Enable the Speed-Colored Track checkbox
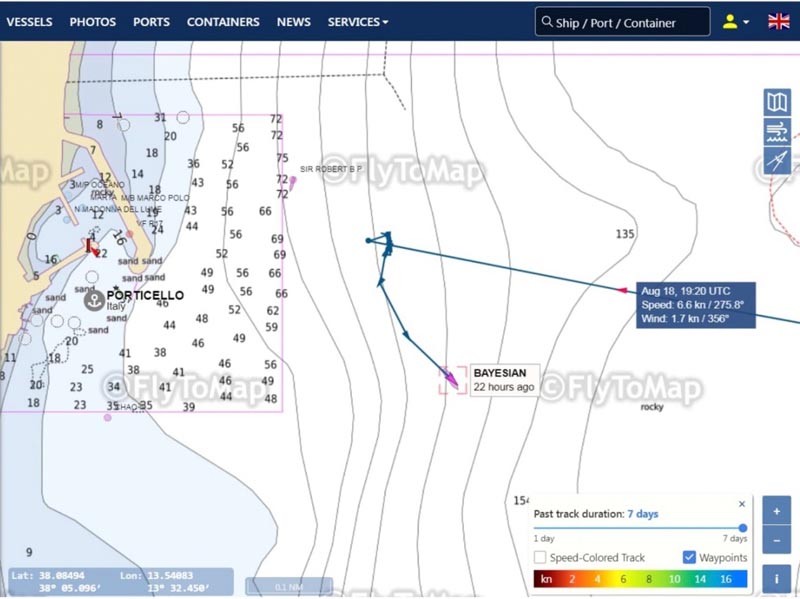The width and height of the screenshot is (800, 599). coord(540,557)
